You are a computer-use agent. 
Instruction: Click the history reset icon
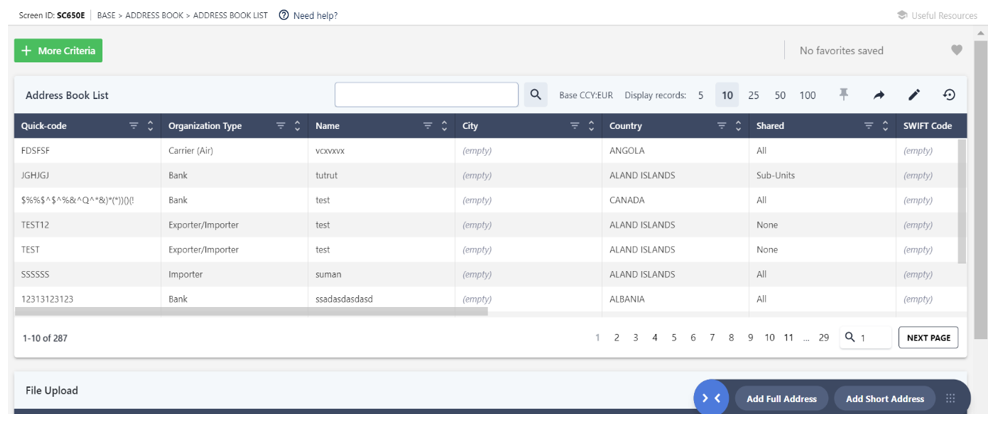tap(949, 95)
